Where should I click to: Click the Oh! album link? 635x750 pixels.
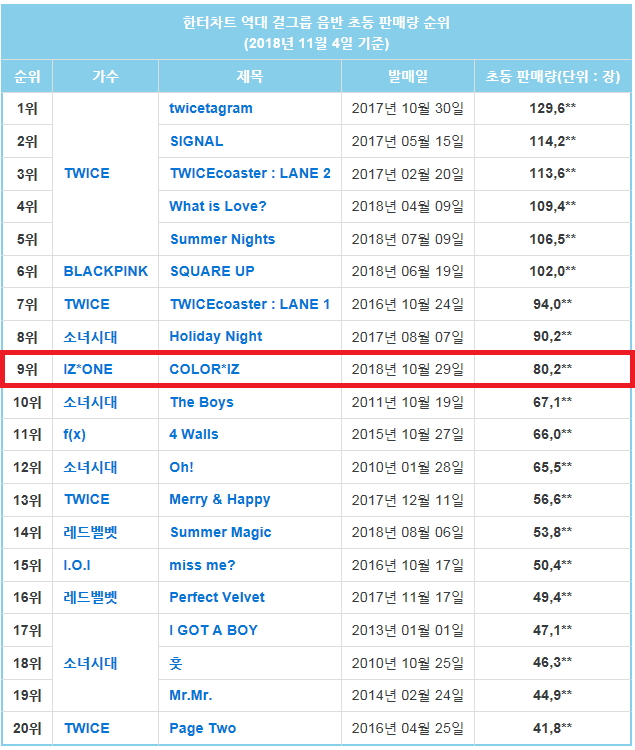181,467
